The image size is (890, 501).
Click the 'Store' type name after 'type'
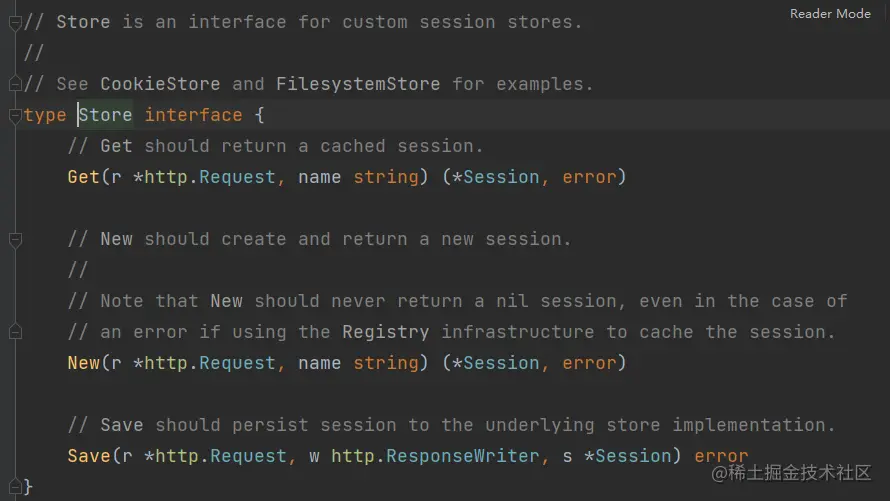click(x=106, y=115)
